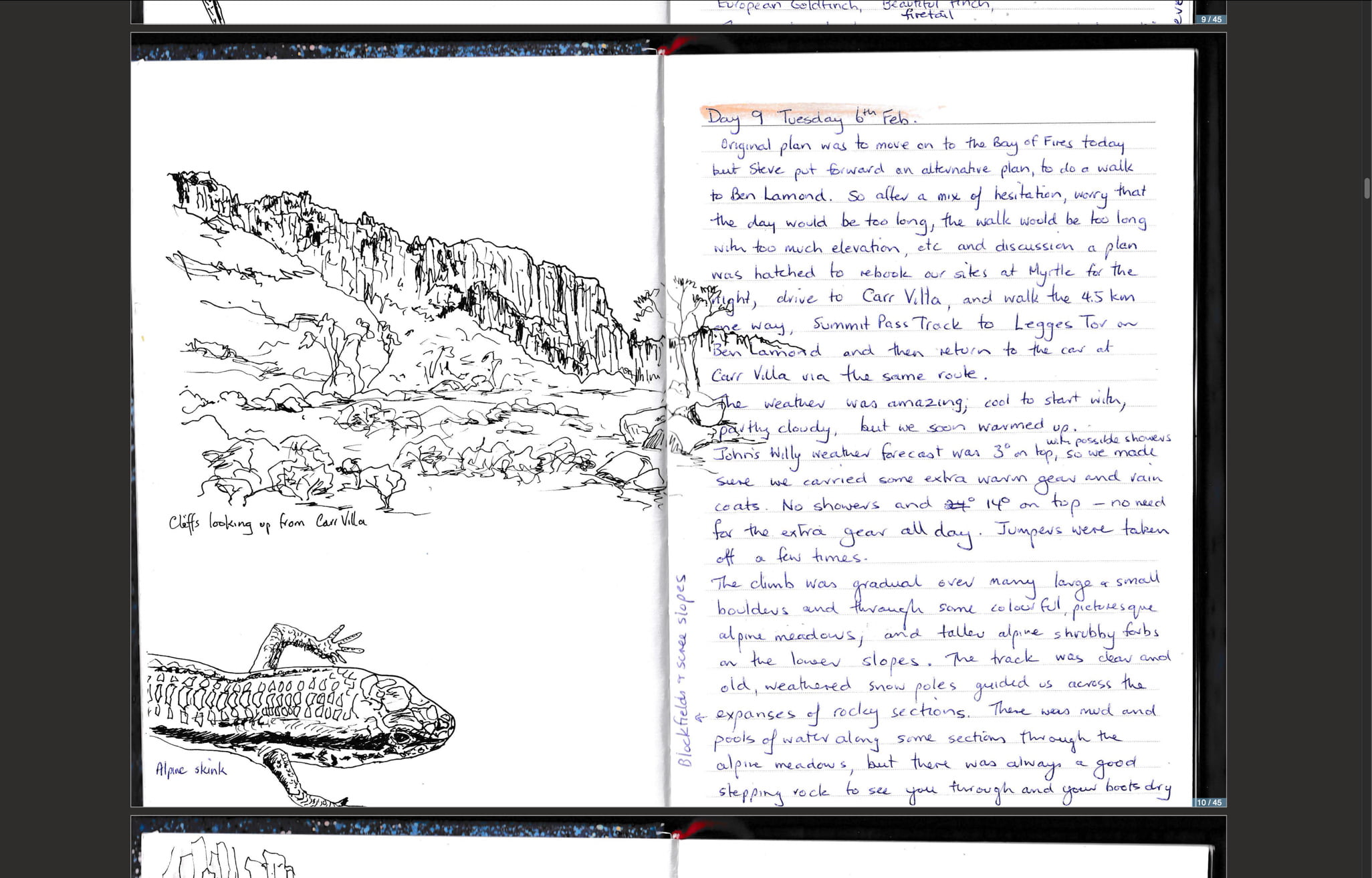The width and height of the screenshot is (1372, 878).
Task: Click the 'Cliffs looking up from Carr Villa' caption
Action: (267, 522)
